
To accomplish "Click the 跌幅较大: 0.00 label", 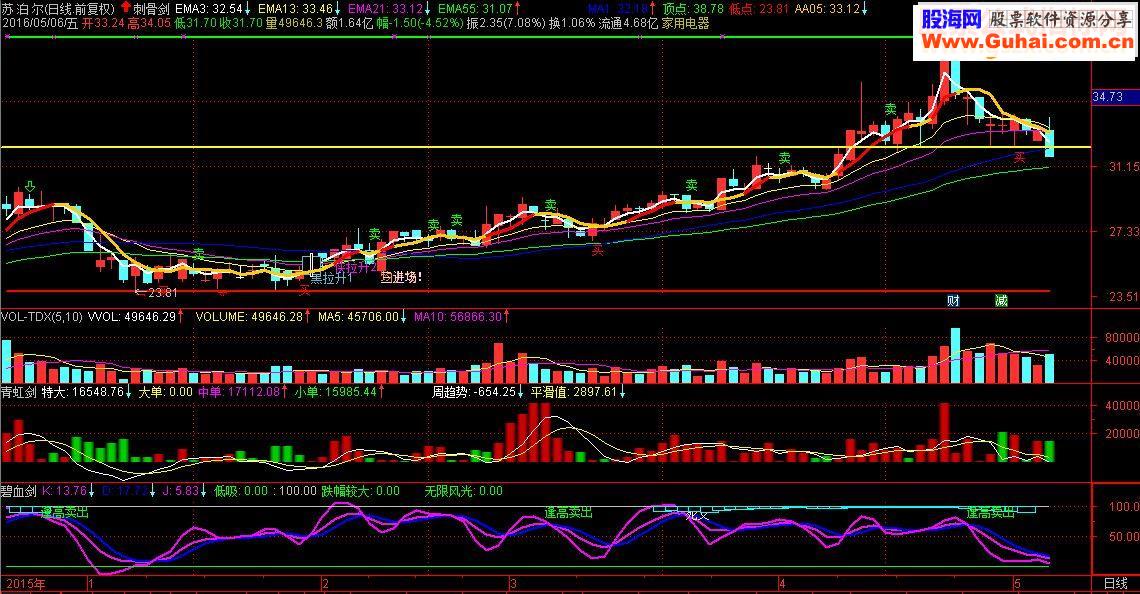I will [361, 491].
